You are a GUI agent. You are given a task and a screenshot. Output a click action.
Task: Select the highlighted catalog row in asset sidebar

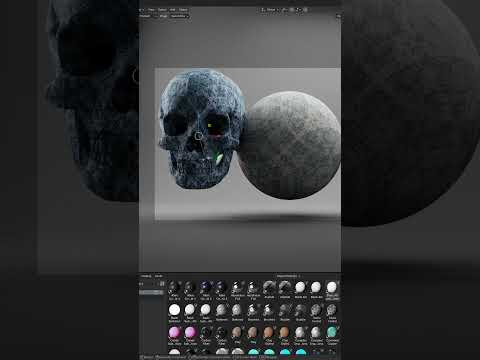[x=152, y=292]
